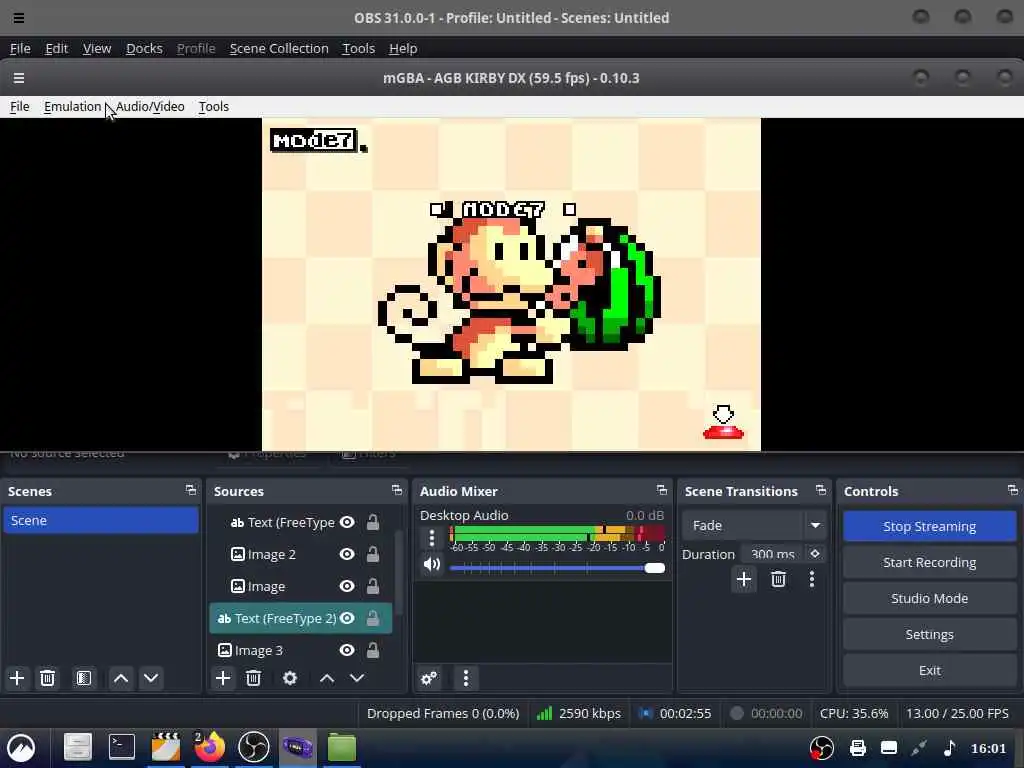Switch to OBS Studio taskbar icon
The image size is (1024, 768).
(253, 746)
